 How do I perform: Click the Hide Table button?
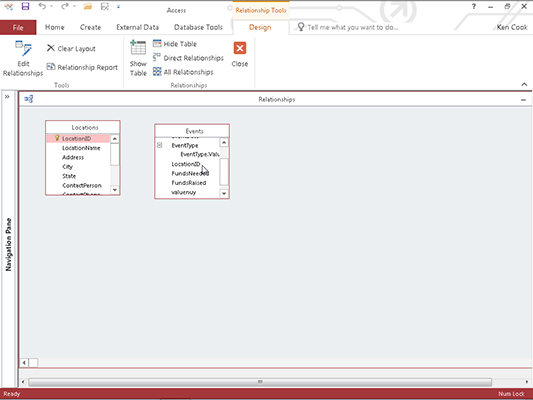[175, 44]
